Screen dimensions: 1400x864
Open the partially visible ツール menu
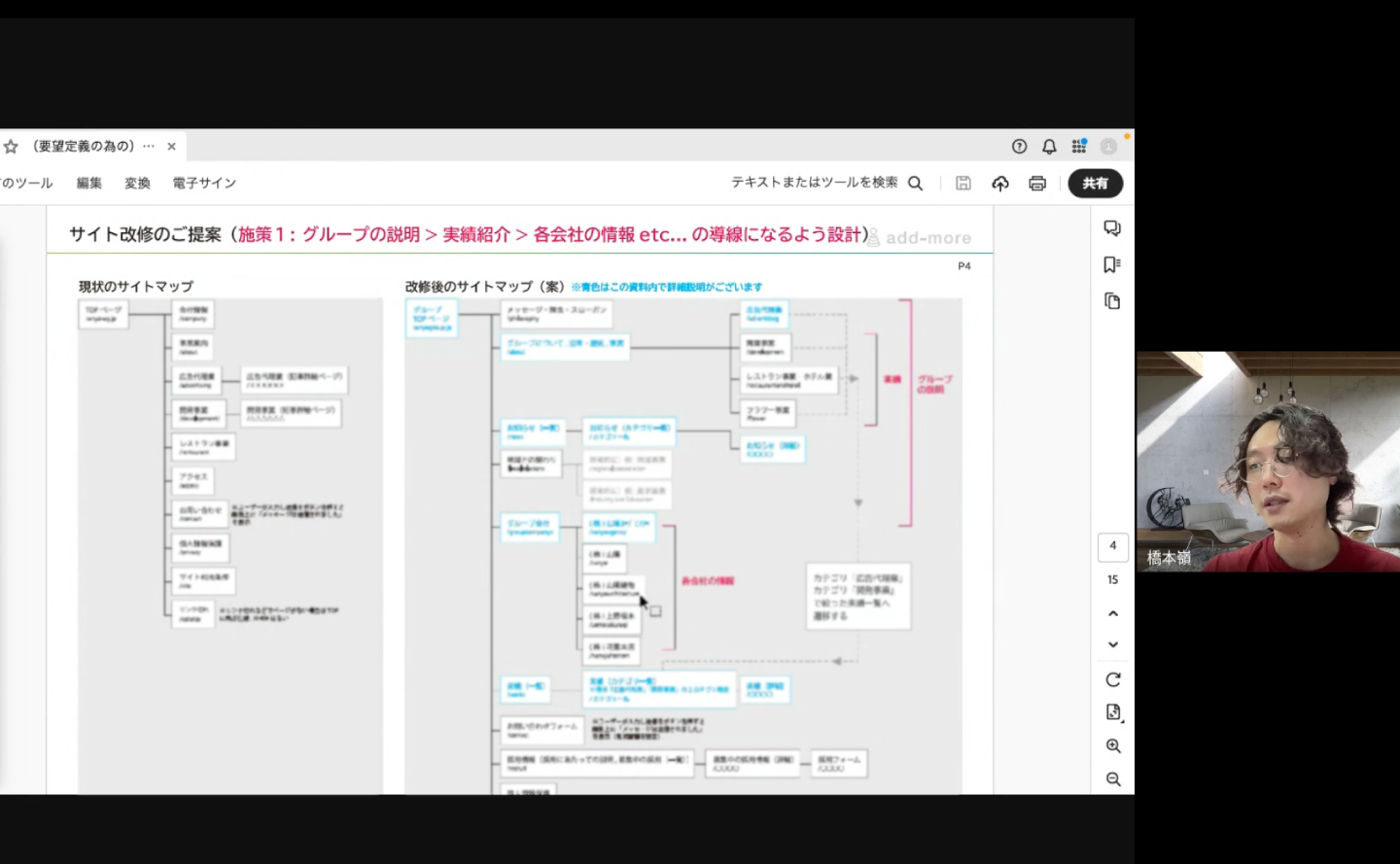[26, 183]
